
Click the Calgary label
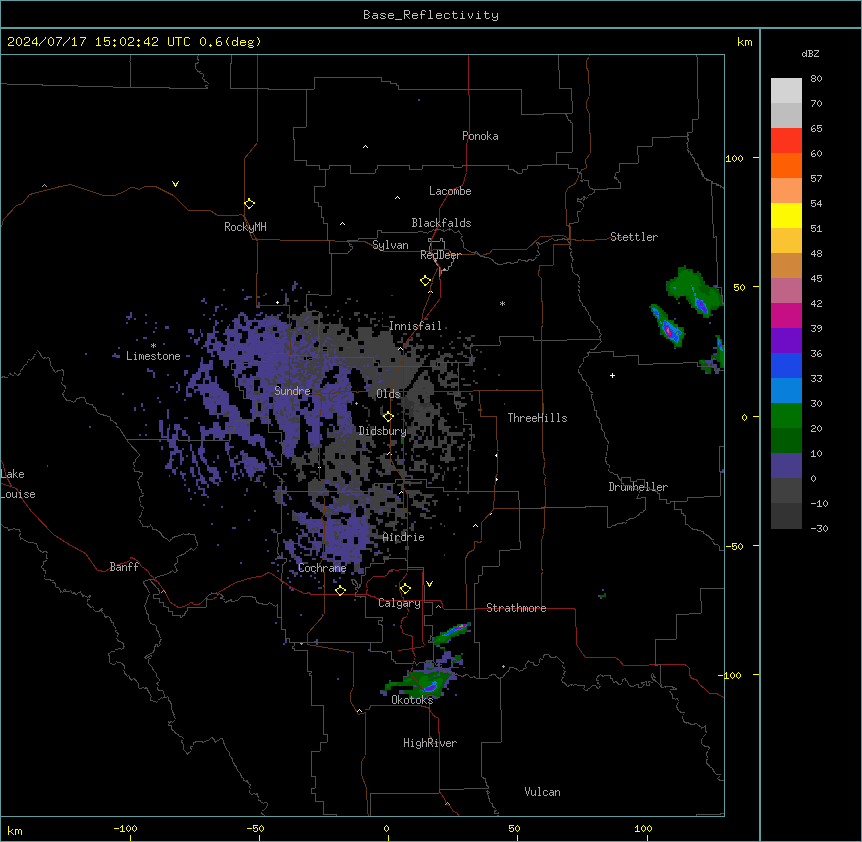400,603
